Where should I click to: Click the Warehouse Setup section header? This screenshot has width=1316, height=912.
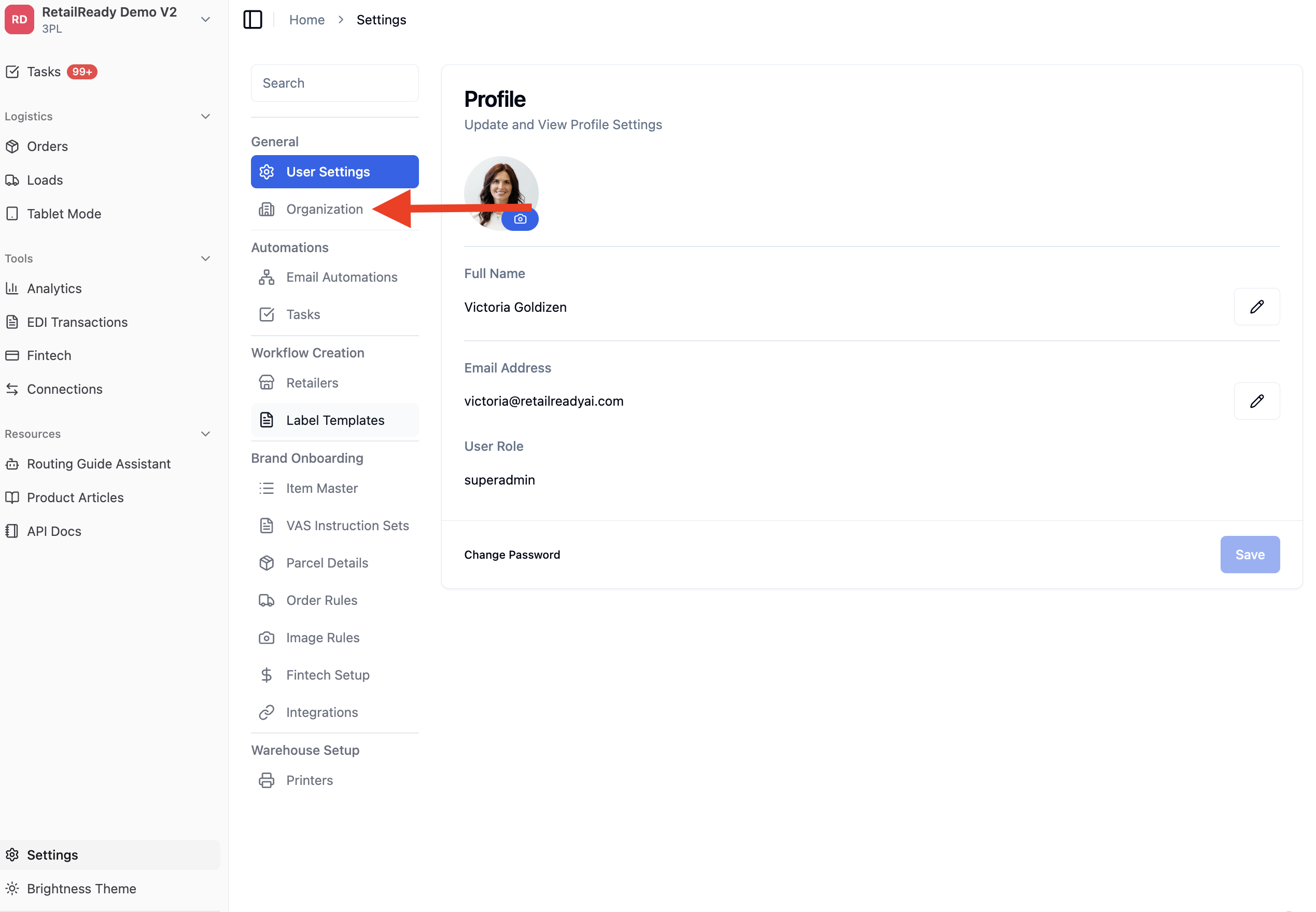pyautogui.click(x=305, y=750)
